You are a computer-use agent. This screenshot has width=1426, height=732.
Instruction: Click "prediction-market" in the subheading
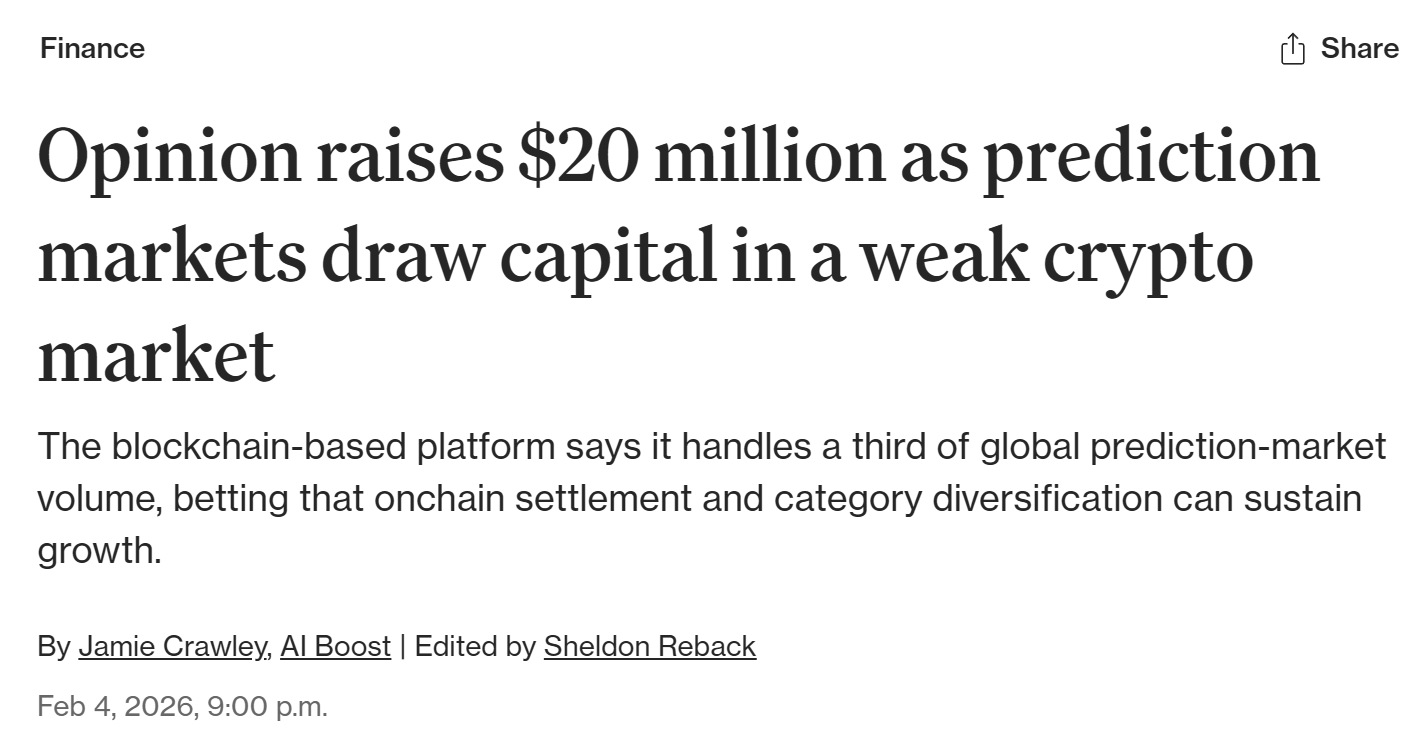(x=1238, y=446)
